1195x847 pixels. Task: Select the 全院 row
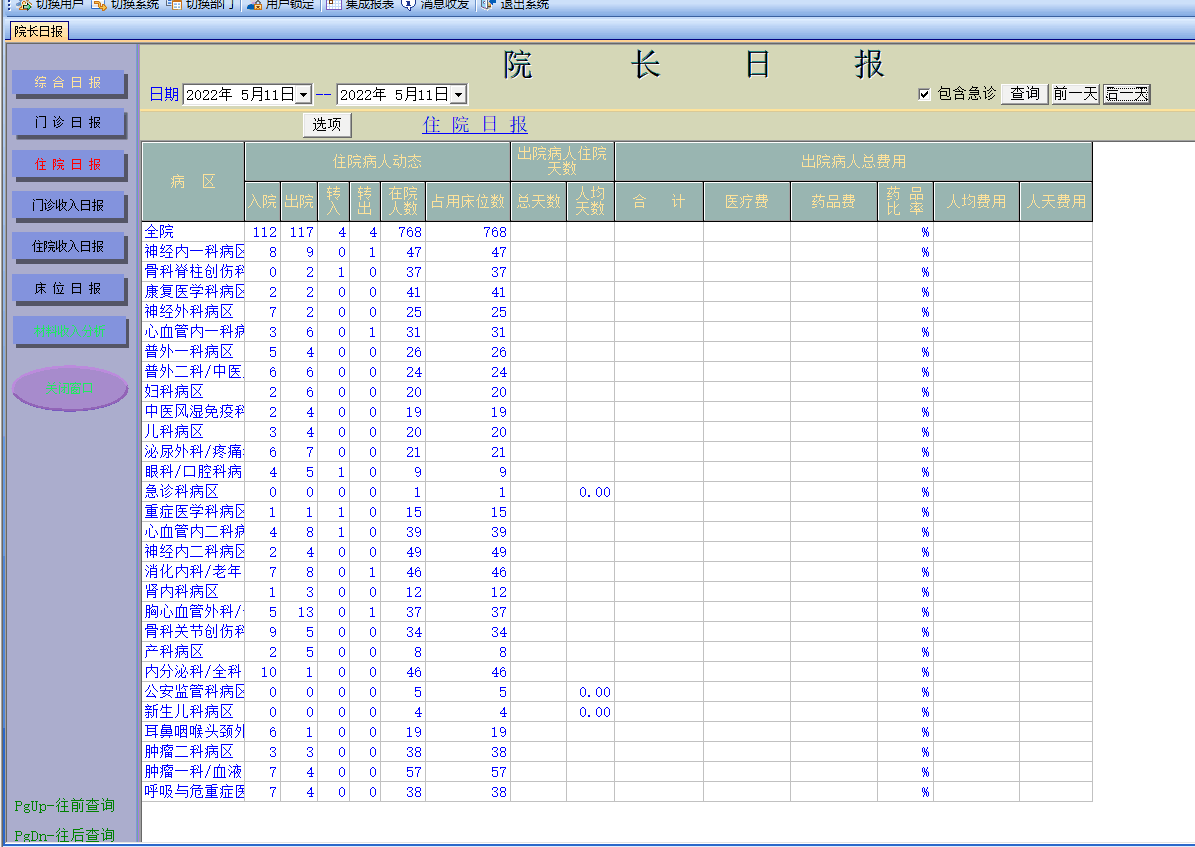point(617,232)
